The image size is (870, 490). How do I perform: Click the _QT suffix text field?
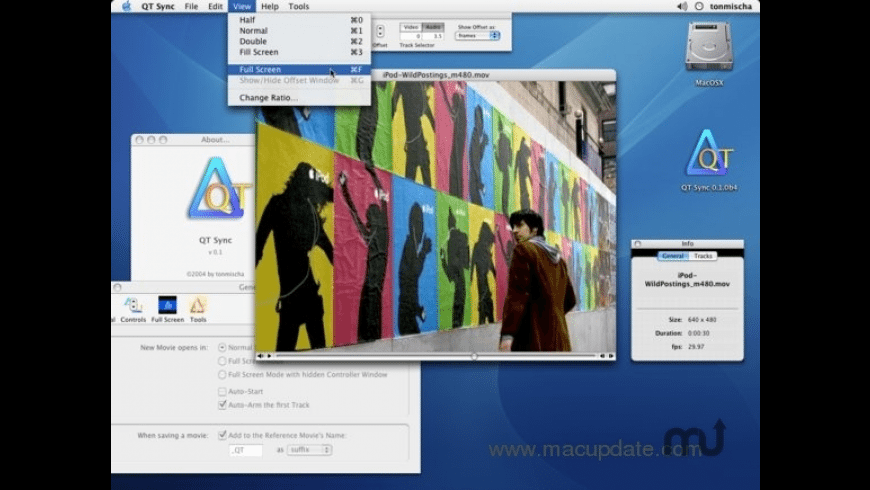(x=246, y=450)
